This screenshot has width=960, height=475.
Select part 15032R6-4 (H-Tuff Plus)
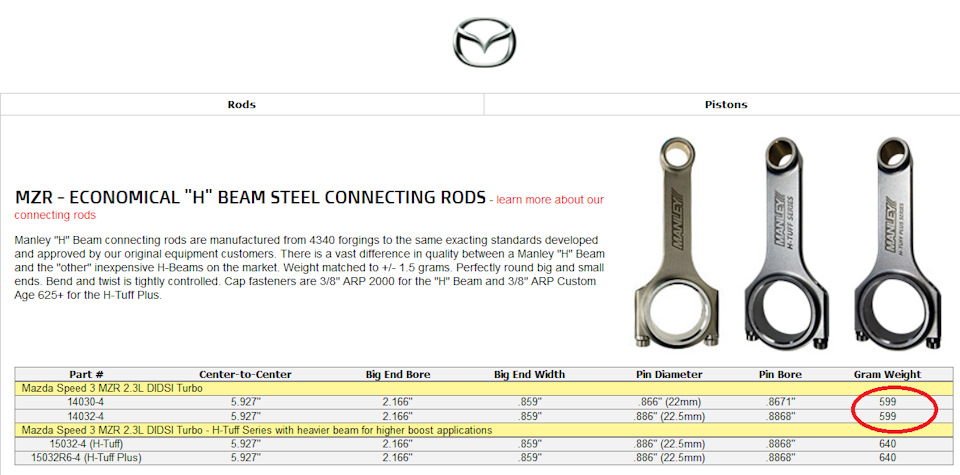point(86,457)
